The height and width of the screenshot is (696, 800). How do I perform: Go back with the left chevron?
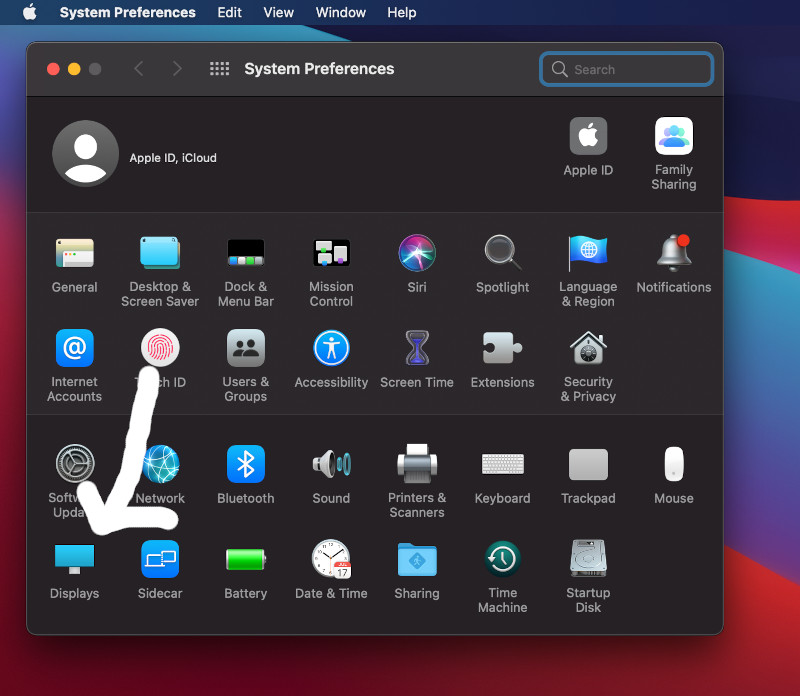(139, 68)
